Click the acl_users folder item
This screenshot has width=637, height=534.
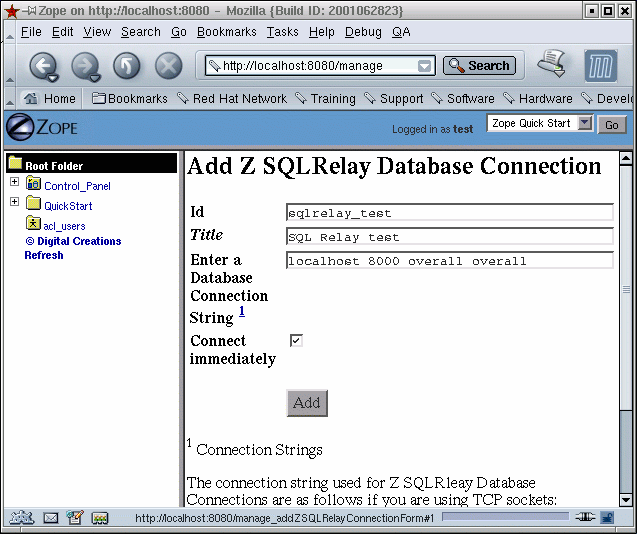pyautogui.click(x=64, y=226)
